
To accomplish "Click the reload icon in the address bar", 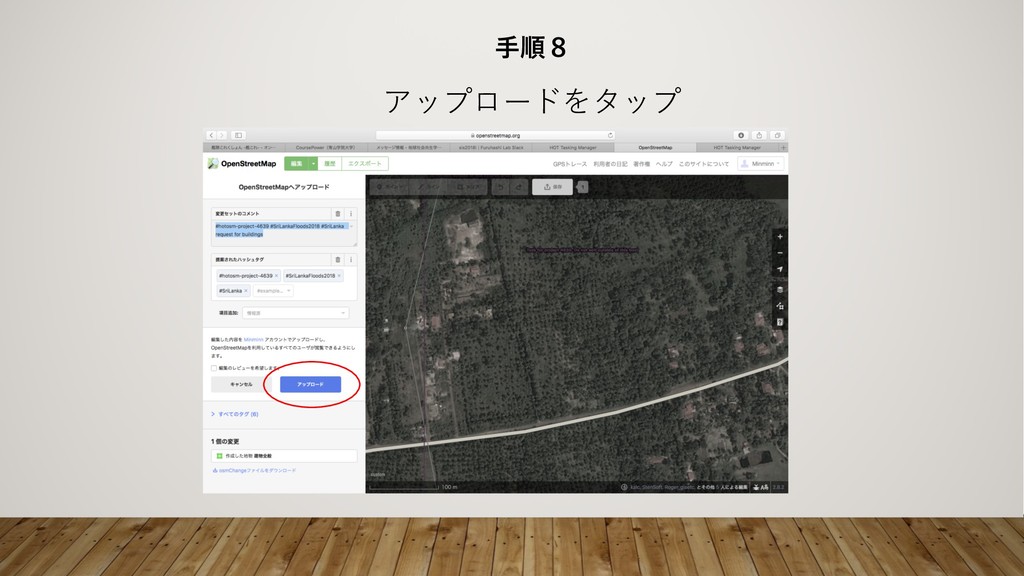I will [x=610, y=135].
